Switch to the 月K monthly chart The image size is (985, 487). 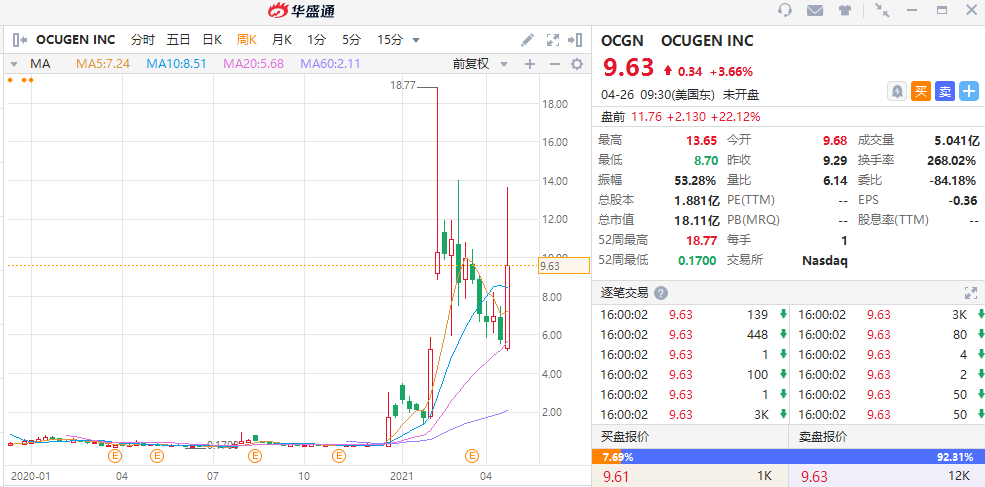(x=281, y=40)
